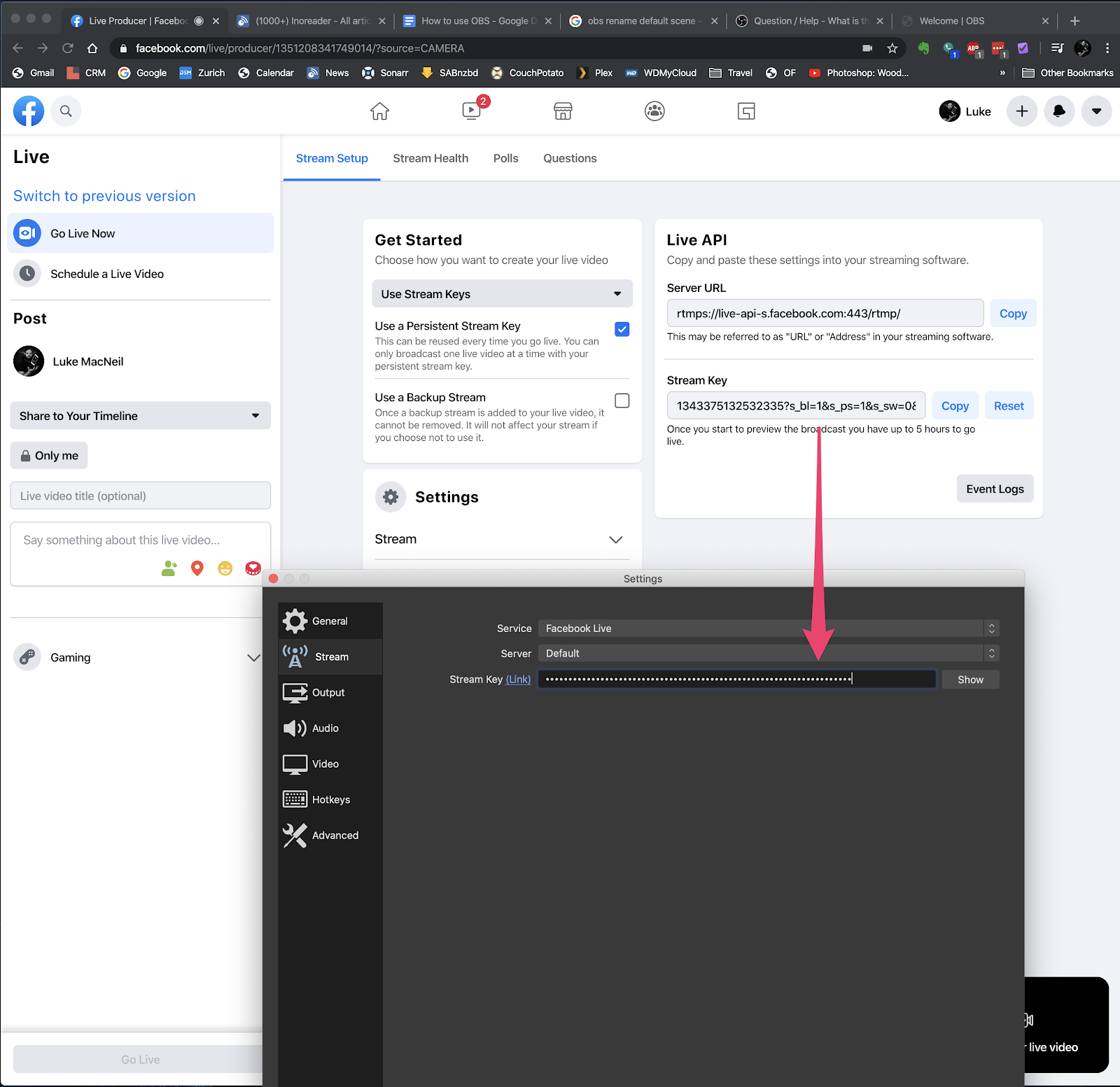Switch to How to use OBS tab
1120x1087 pixels.
coord(478,21)
